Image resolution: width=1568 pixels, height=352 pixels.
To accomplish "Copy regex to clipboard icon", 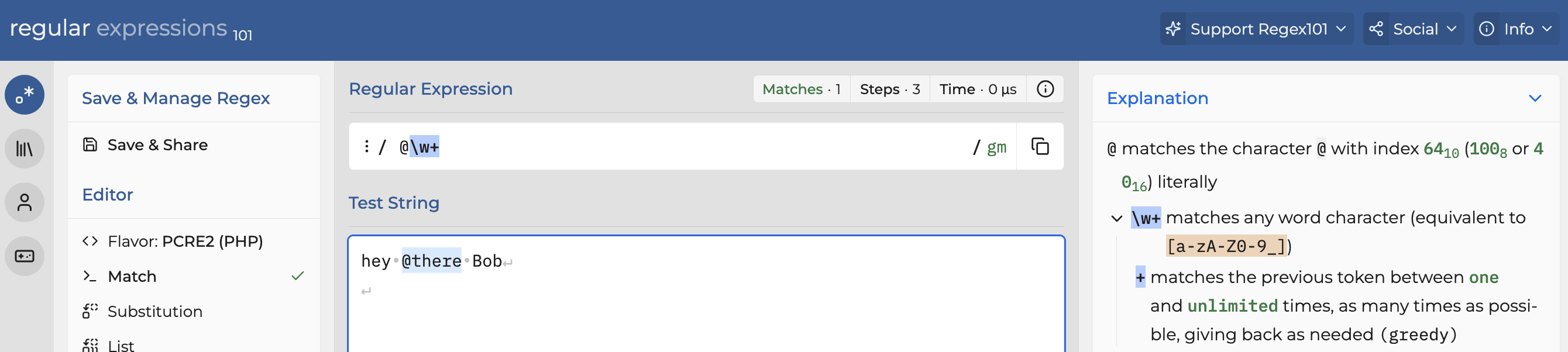I will click(1040, 147).
